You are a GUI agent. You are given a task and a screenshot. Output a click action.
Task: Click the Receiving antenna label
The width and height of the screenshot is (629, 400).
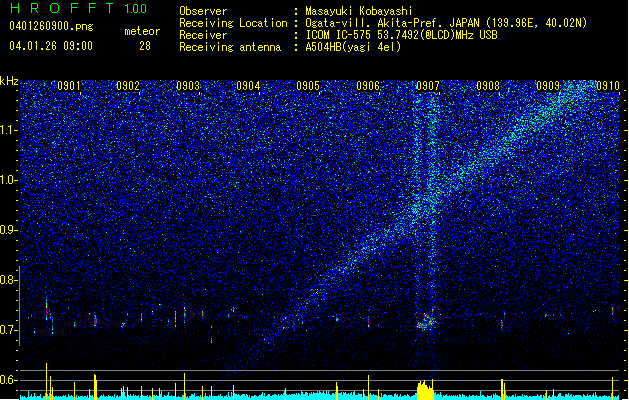[230, 47]
